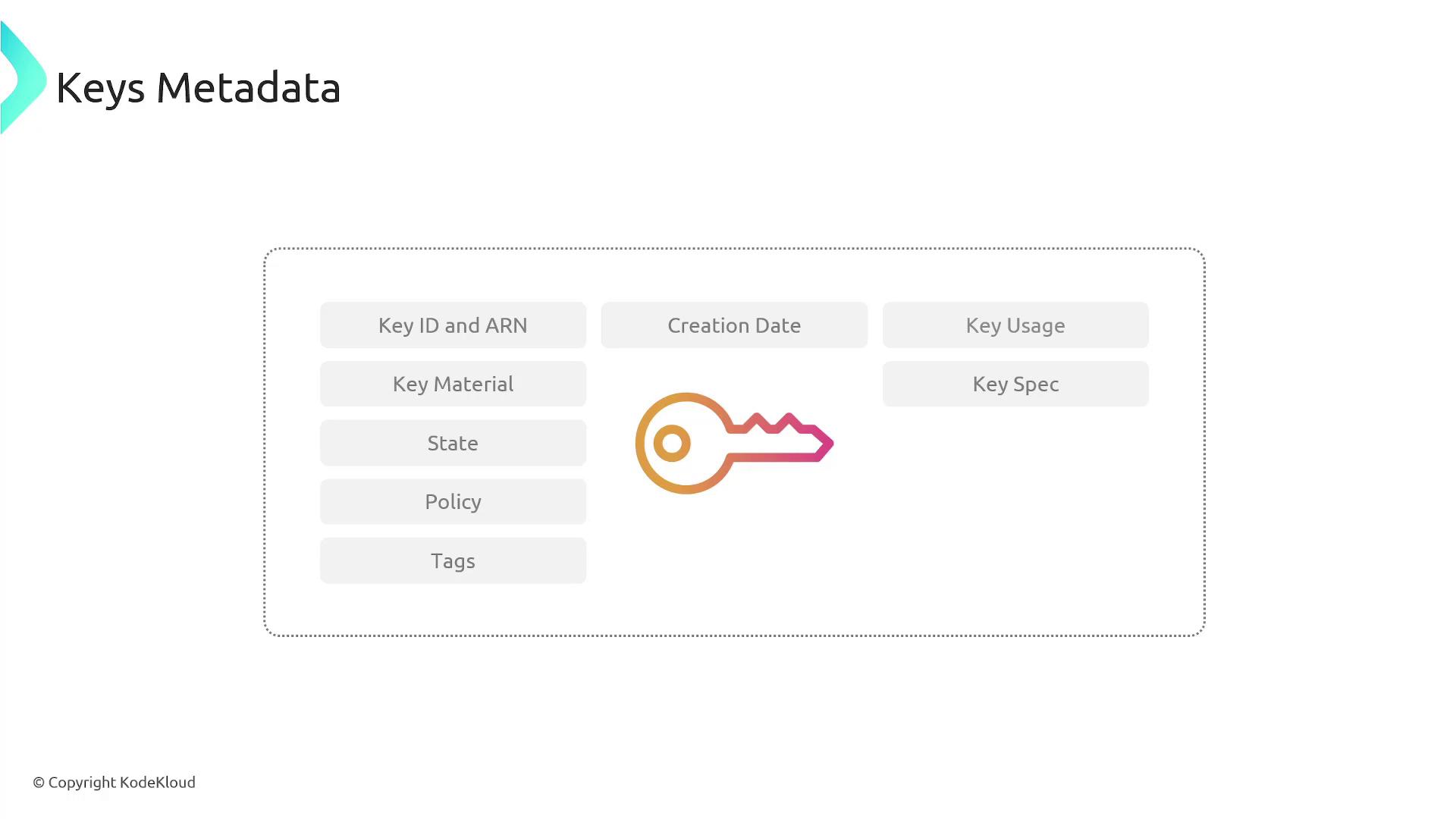Select the Tags metadata box

tap(453, 561)
